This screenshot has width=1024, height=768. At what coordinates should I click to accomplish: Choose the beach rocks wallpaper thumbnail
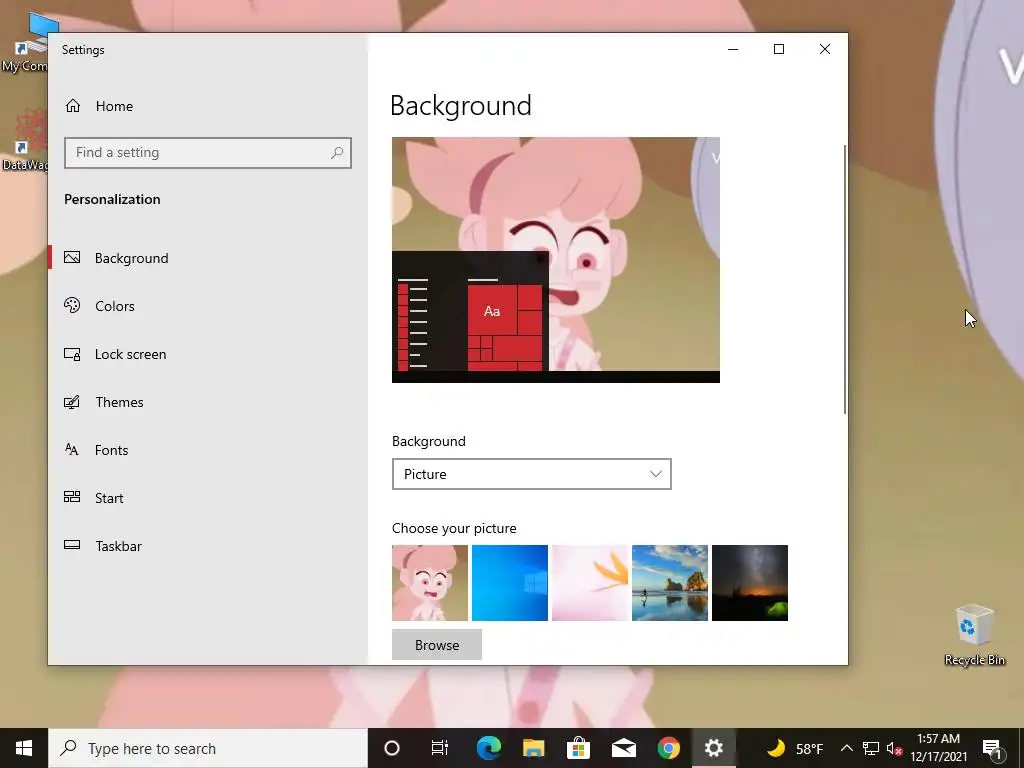pos(669,583)
